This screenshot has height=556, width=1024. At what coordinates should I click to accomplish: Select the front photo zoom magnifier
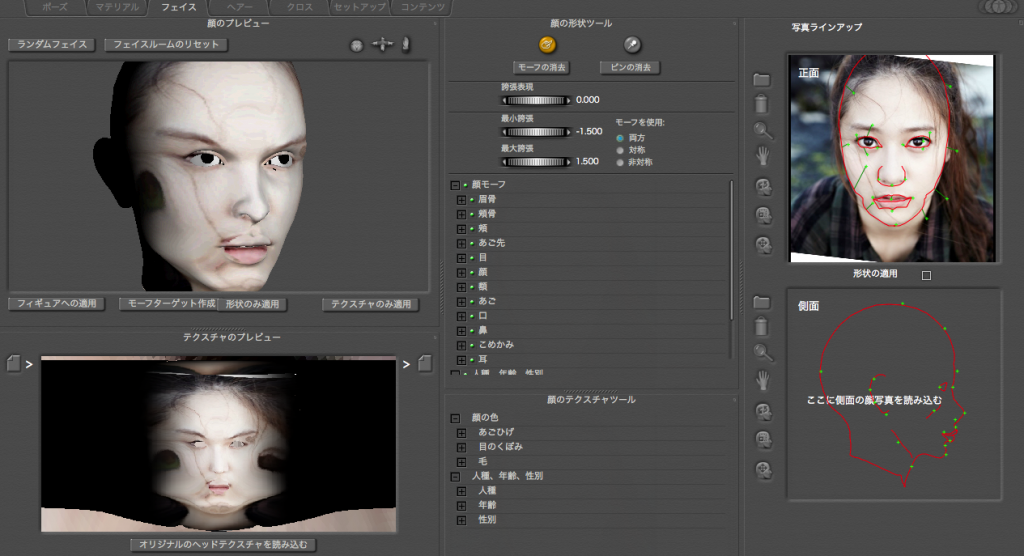pyautogui.click(x=763, y=130)
